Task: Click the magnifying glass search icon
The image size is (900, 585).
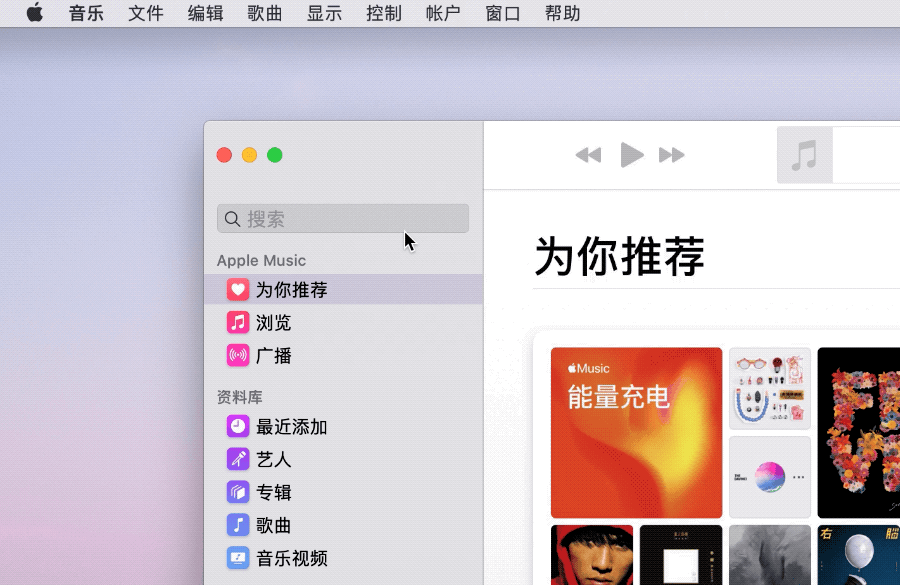Action: point(232,219)
